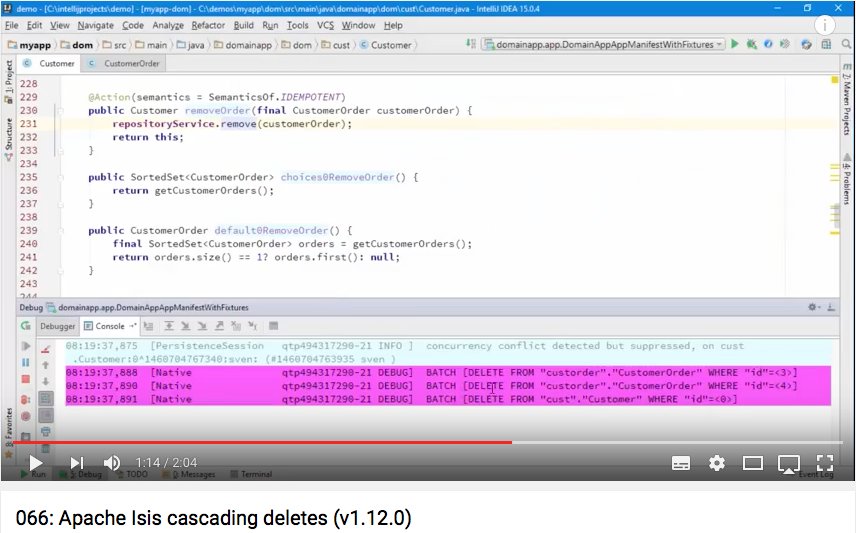The height and width of the screenshot is (533, 856).
Task: Resume program in the Debug panel
Action: tap(25, 346)
